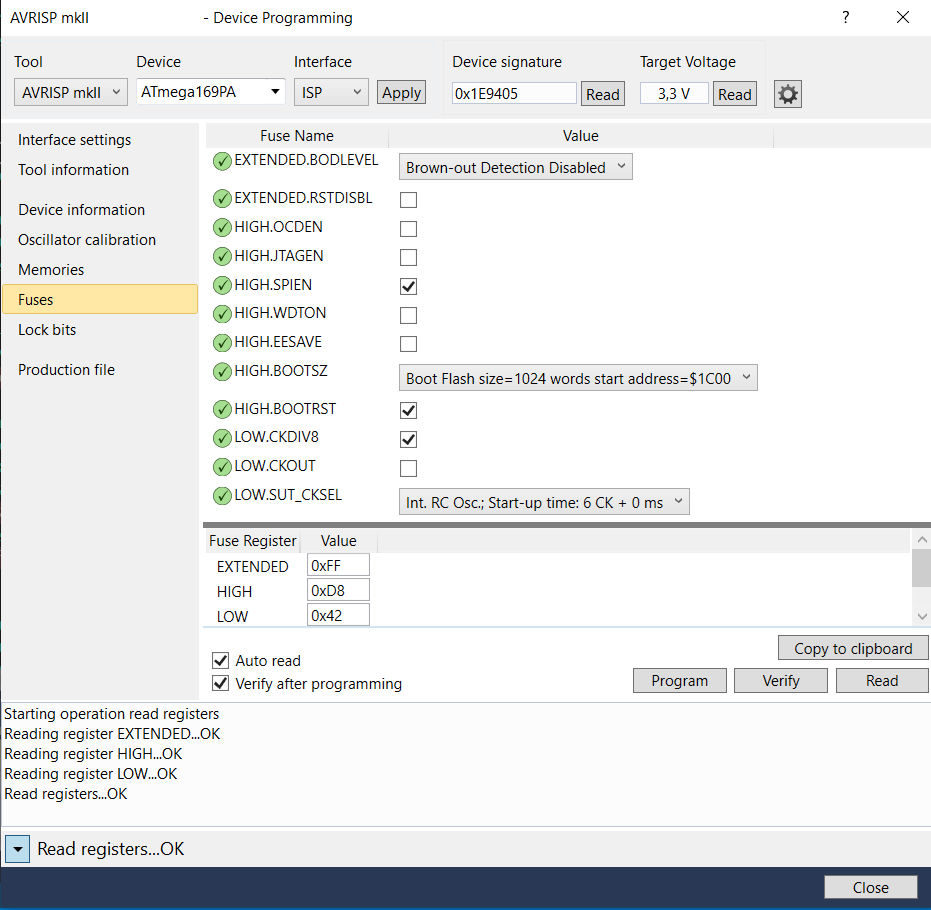Uncheck the LOW.CKDIV8 fuse
Image resolution: width=931 pixels, height=910 pixels.
pos(408,439)
